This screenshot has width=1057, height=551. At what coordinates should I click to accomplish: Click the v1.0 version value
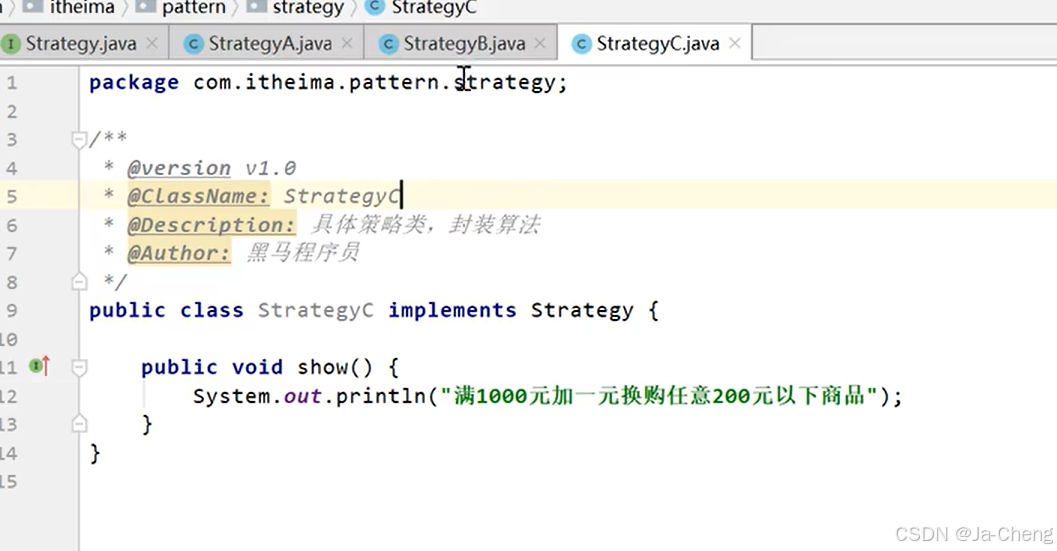pos(271,168)
